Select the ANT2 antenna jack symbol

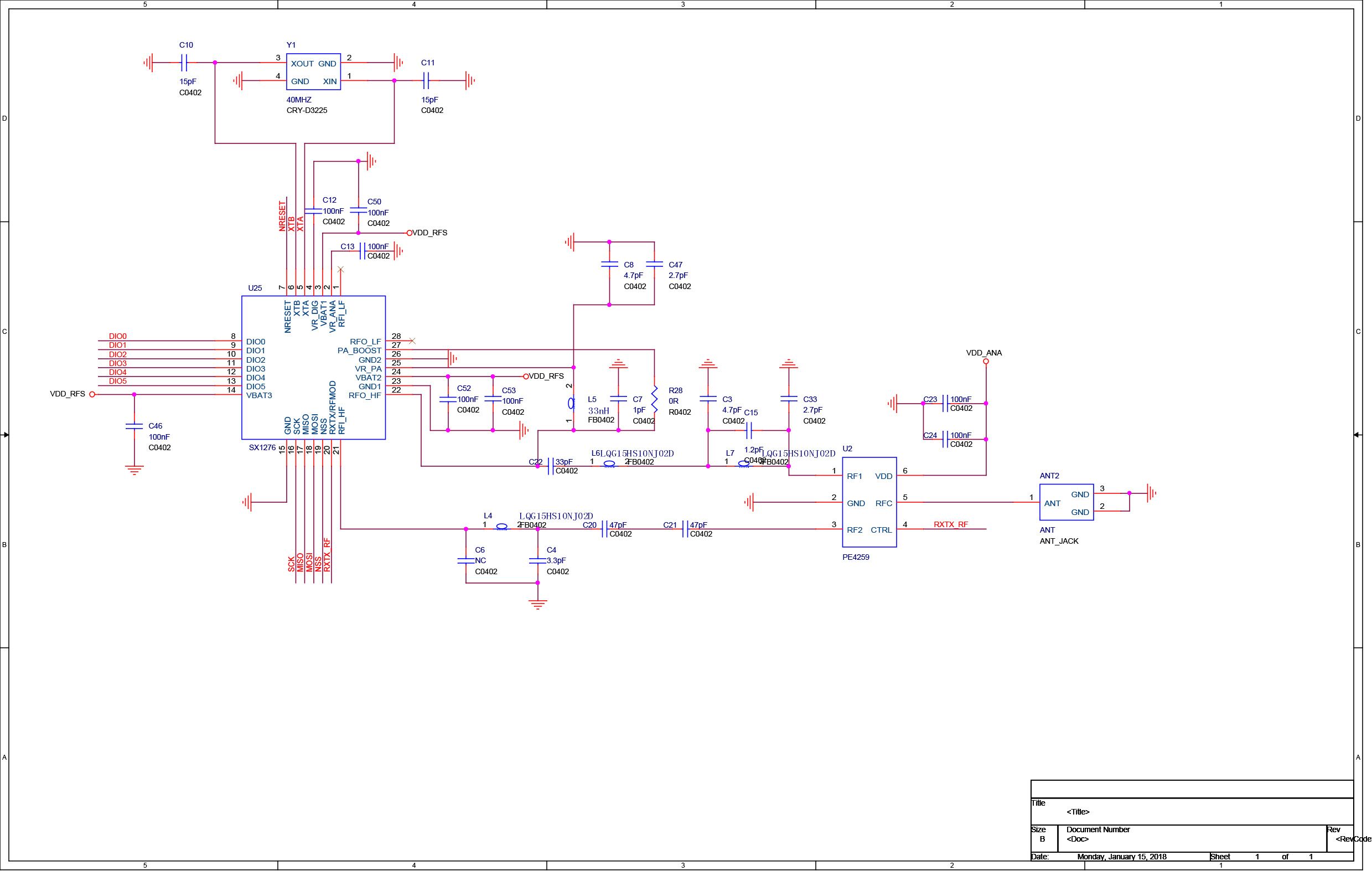pyautogui.click(x=1066, y=502)
